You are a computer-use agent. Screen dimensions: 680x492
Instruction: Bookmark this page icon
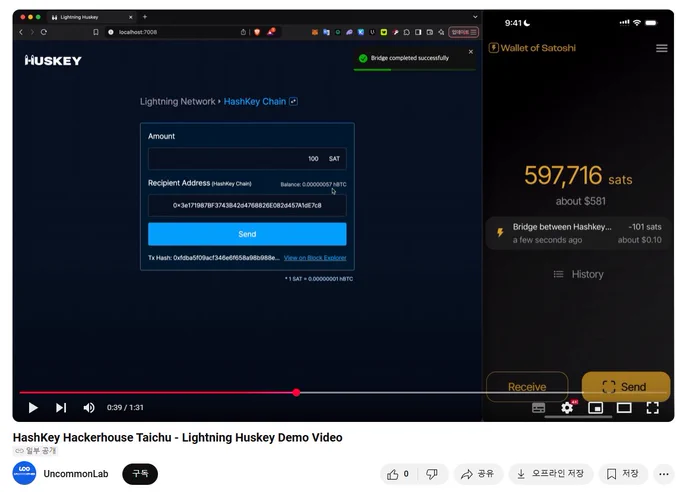point(96,32)
